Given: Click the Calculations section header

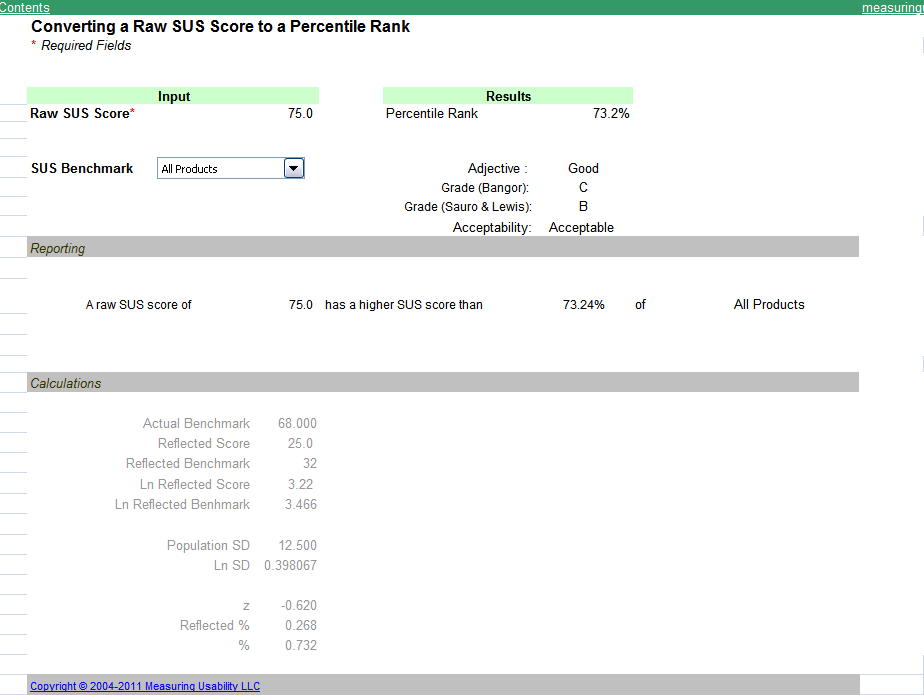Looking at the screenshot, I should pyautogui.click(x=443, y=382).
